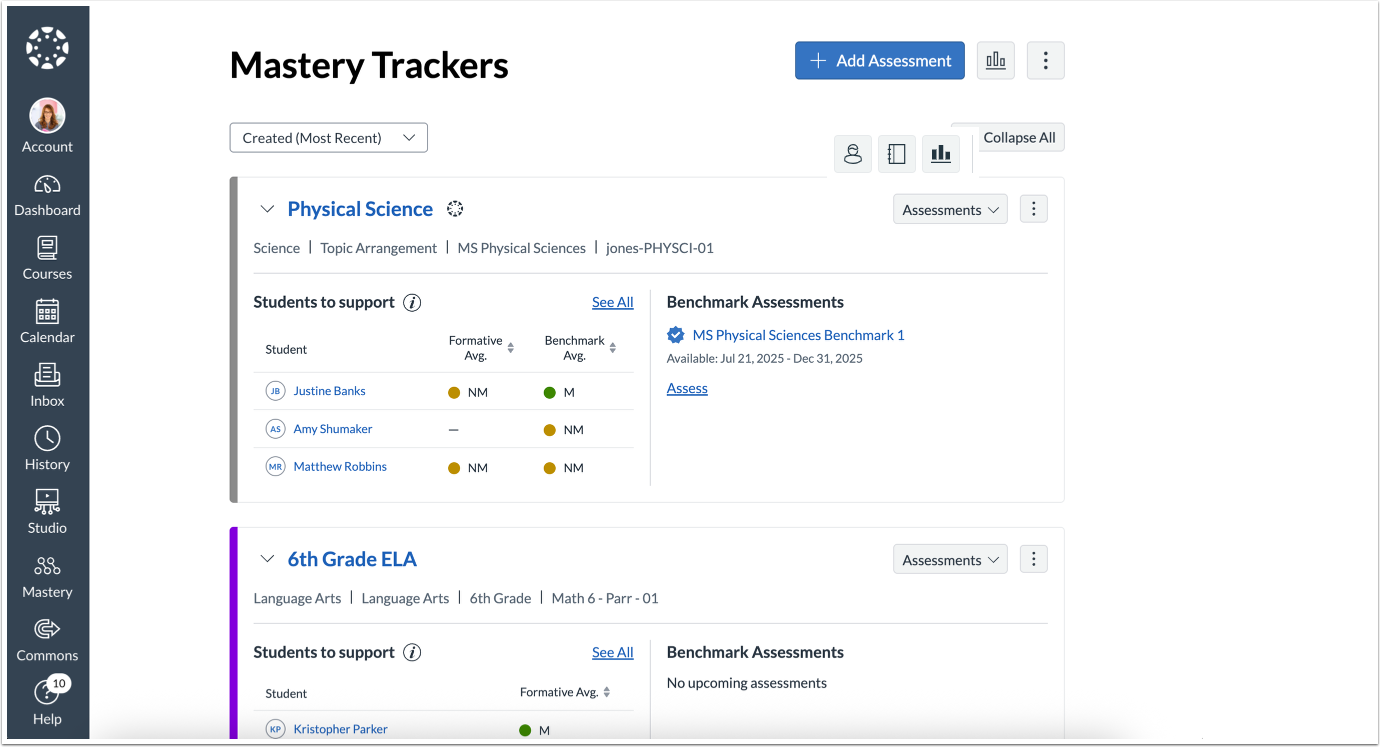The width and height of the screenshot is (1380, 747).
Task: Collapse the 6th Grade ELA tracker
Action: pos(267,559)
